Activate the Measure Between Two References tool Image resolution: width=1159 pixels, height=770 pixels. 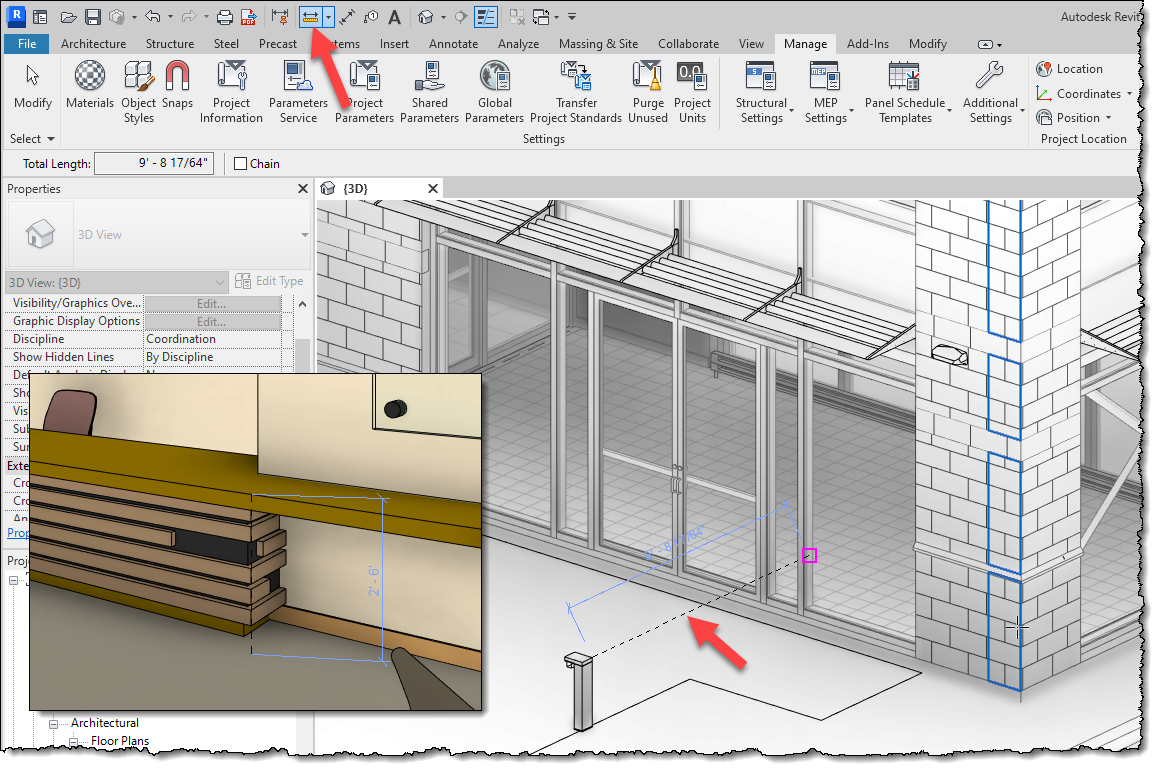point(310,16)
